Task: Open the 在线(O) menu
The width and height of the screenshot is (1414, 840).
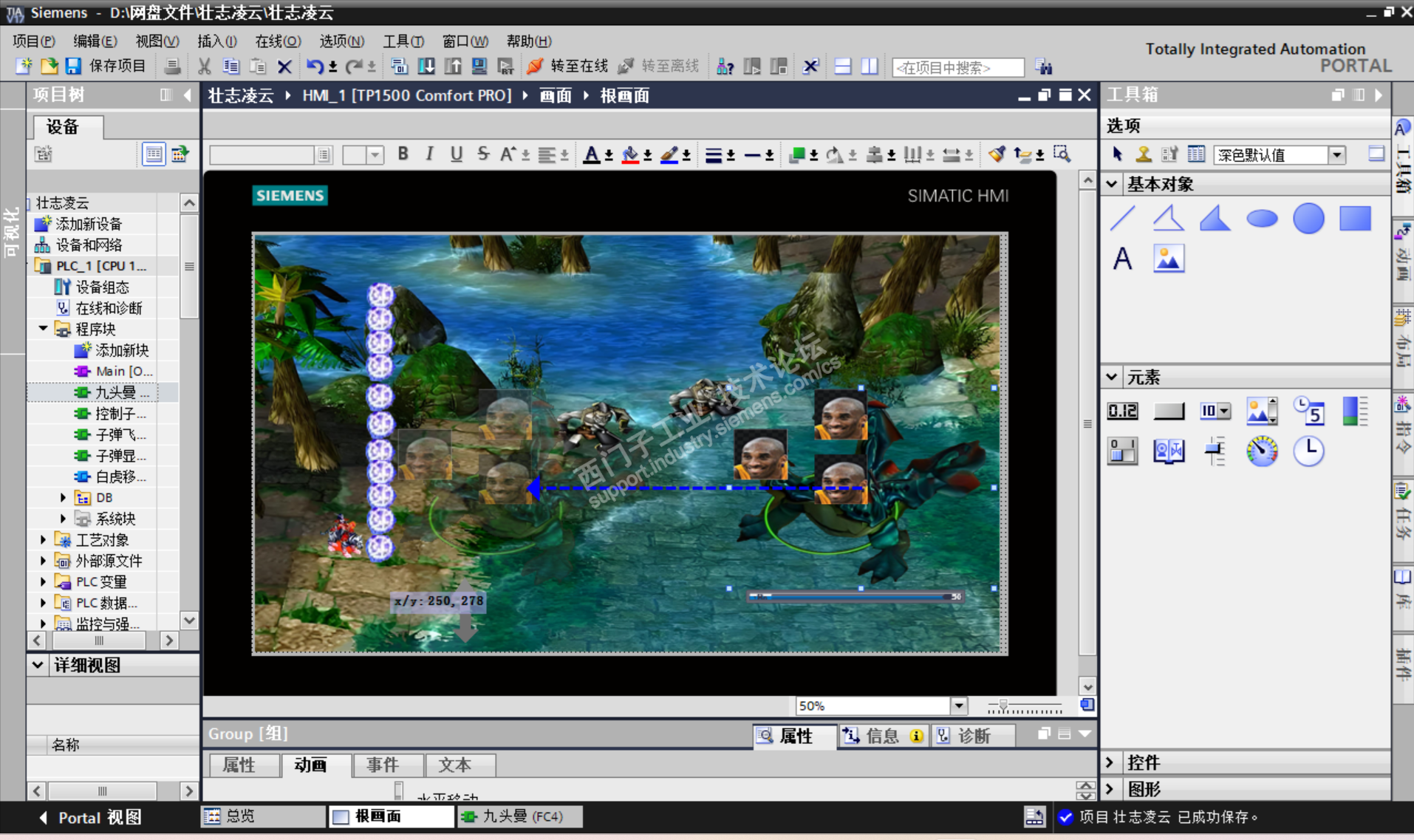Action: 278,41
